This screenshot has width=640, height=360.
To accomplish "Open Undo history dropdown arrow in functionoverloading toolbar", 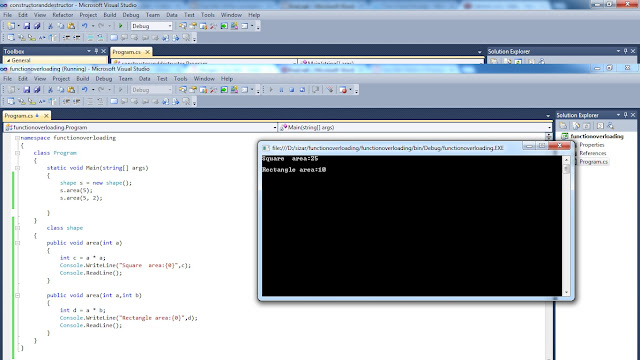I will [x=93, y=90].
